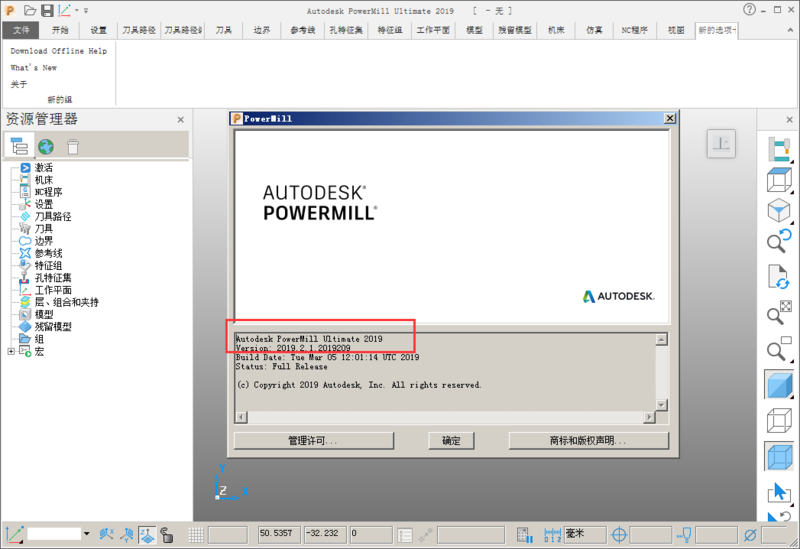
Task: Open the globe browser tab in explorer
Action: click(x=46, y=147)
